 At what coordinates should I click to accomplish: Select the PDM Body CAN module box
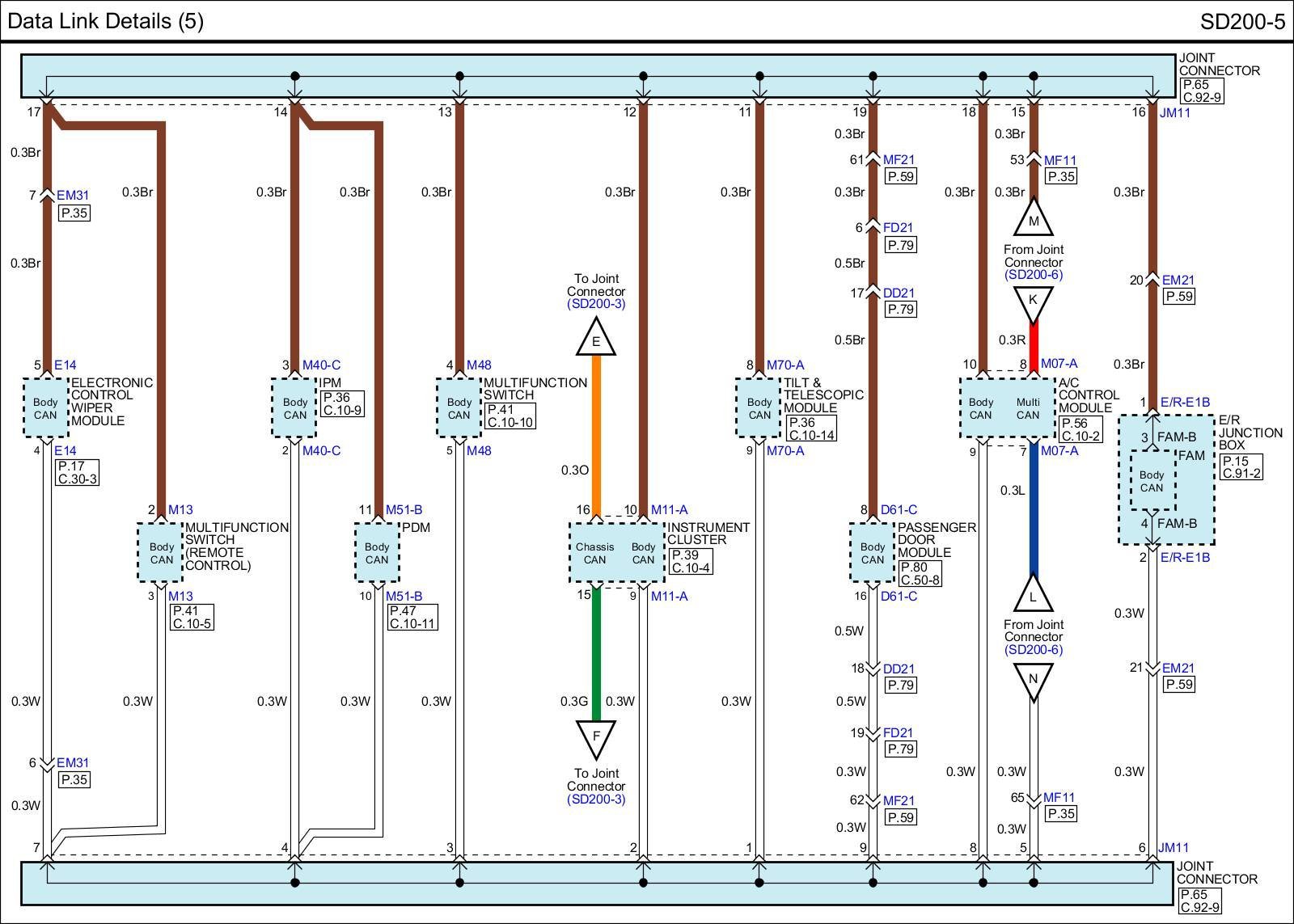point(377,553)
